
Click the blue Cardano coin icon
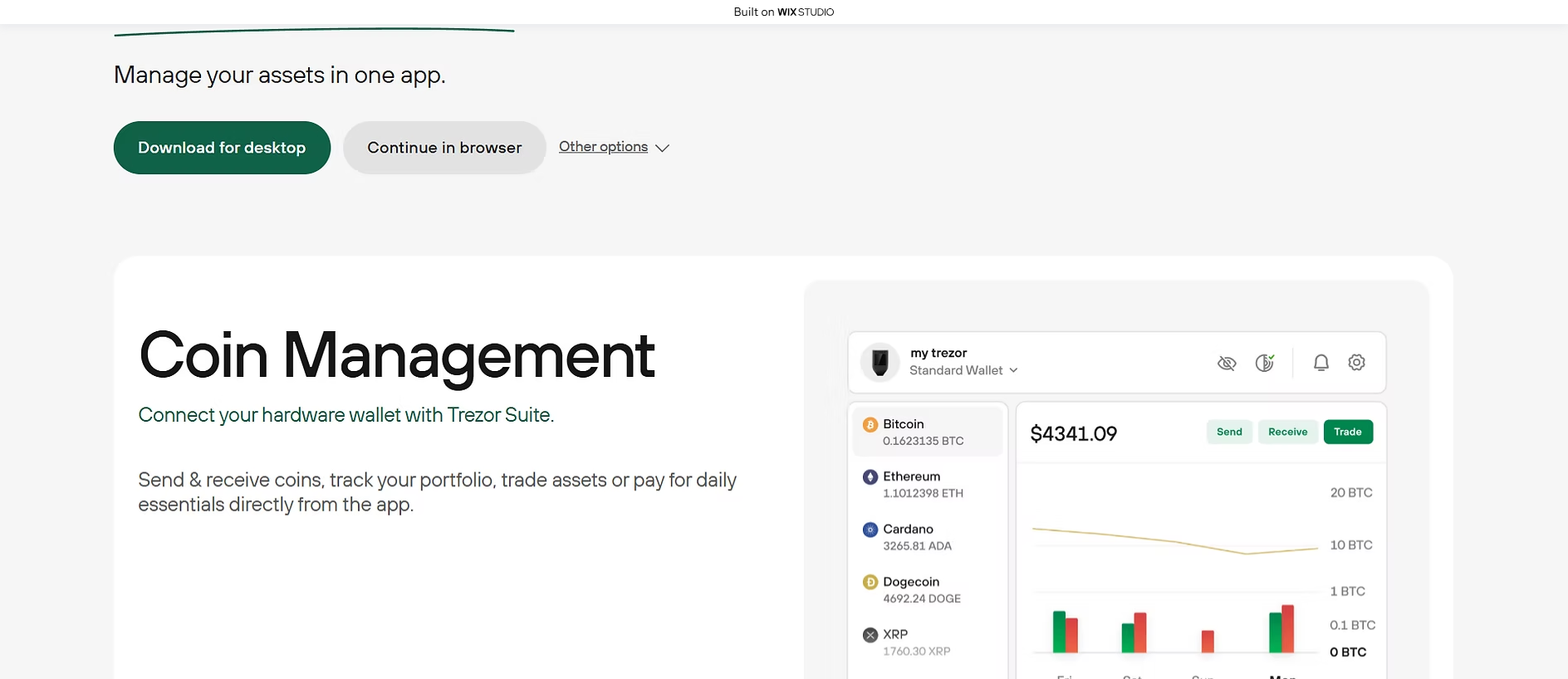870,530
